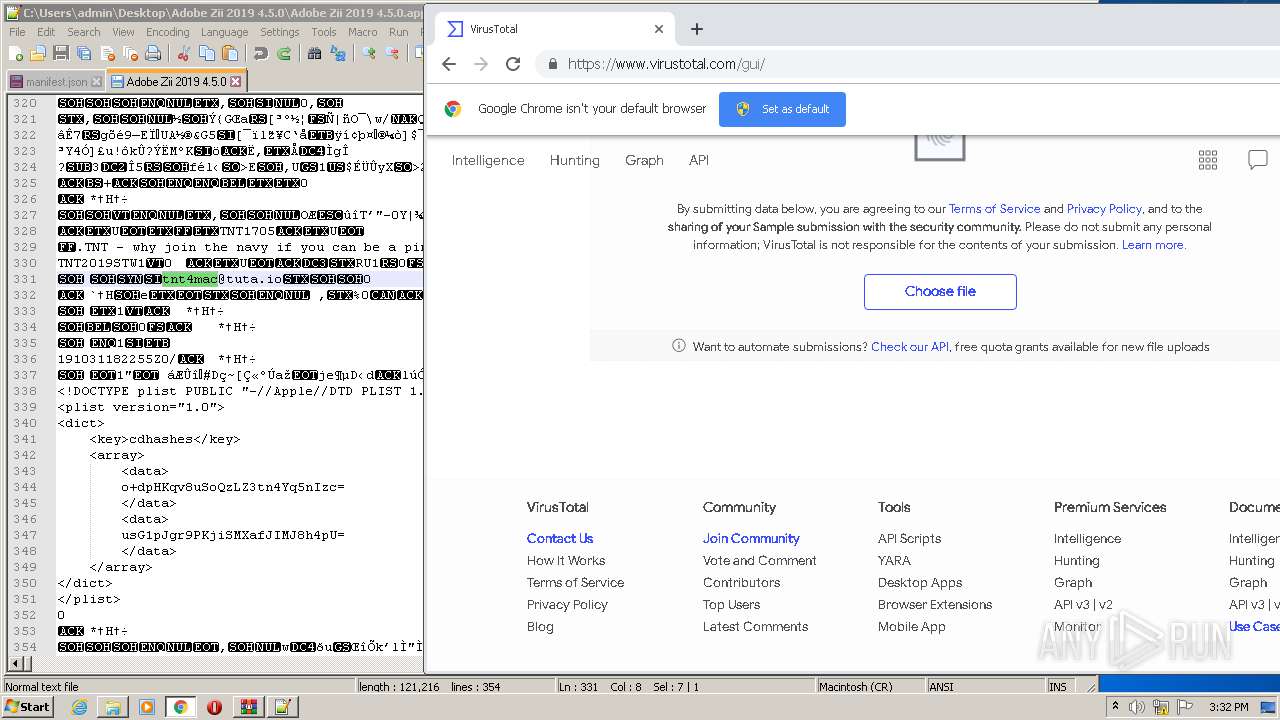Image resolution: width=1280 pixels, height=720 pixels.
Task: Focus the Chrome address bar
Action: [900, 64]
